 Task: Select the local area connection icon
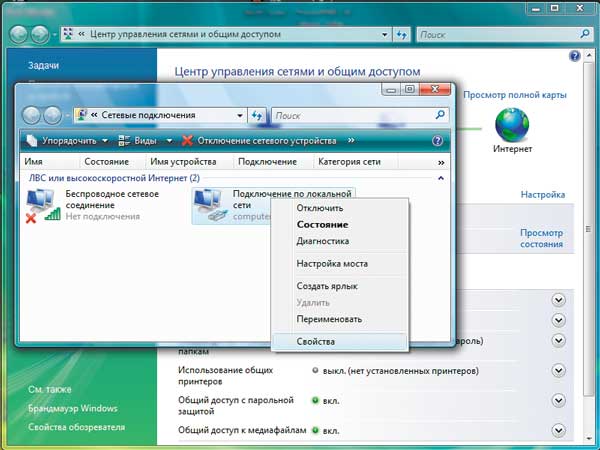[210, 204]
